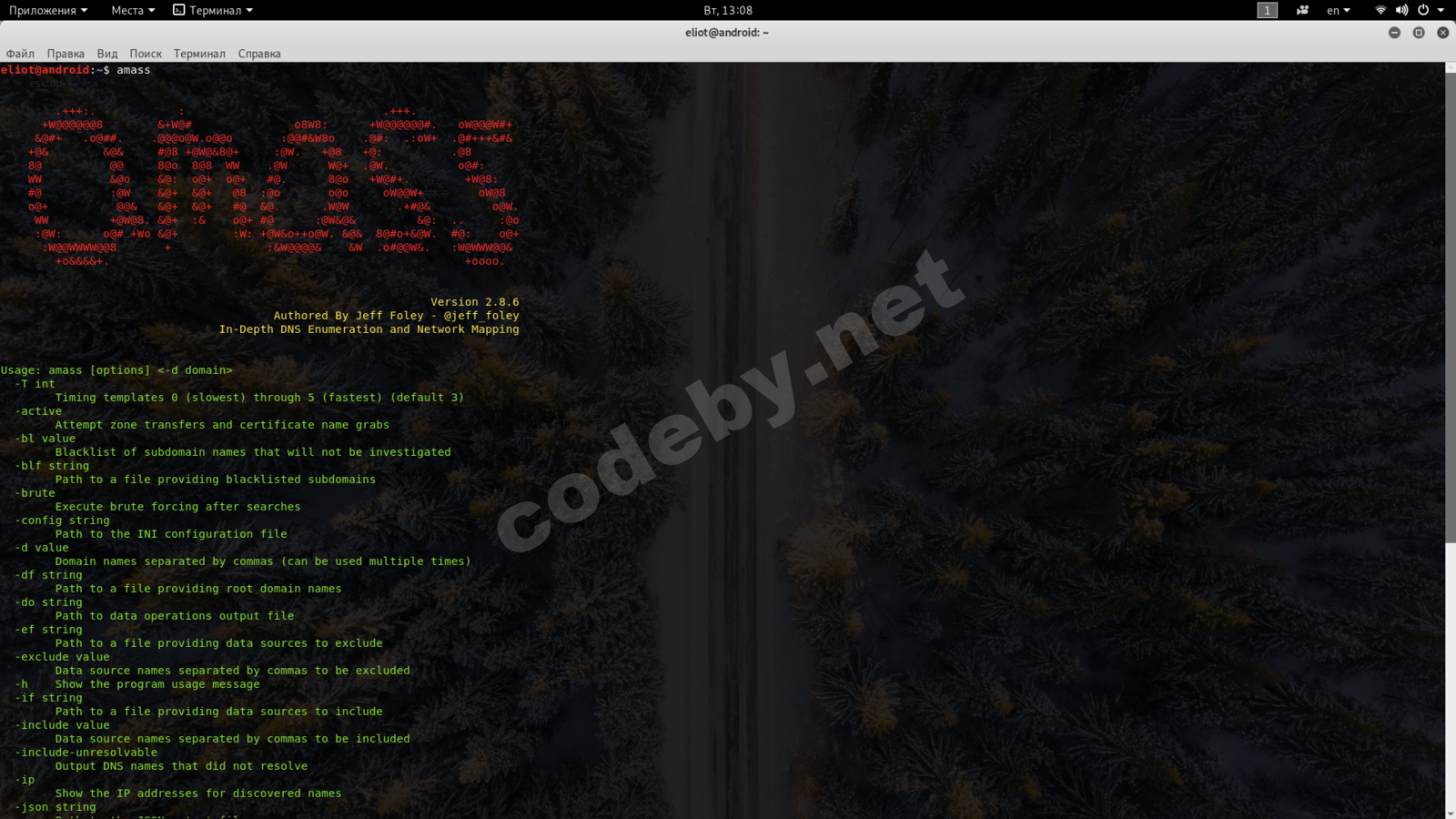Close the eliot@android terminal window
Viewport: 1456px width, 819px height.
pyautogui.click(x=1443, y=33)
